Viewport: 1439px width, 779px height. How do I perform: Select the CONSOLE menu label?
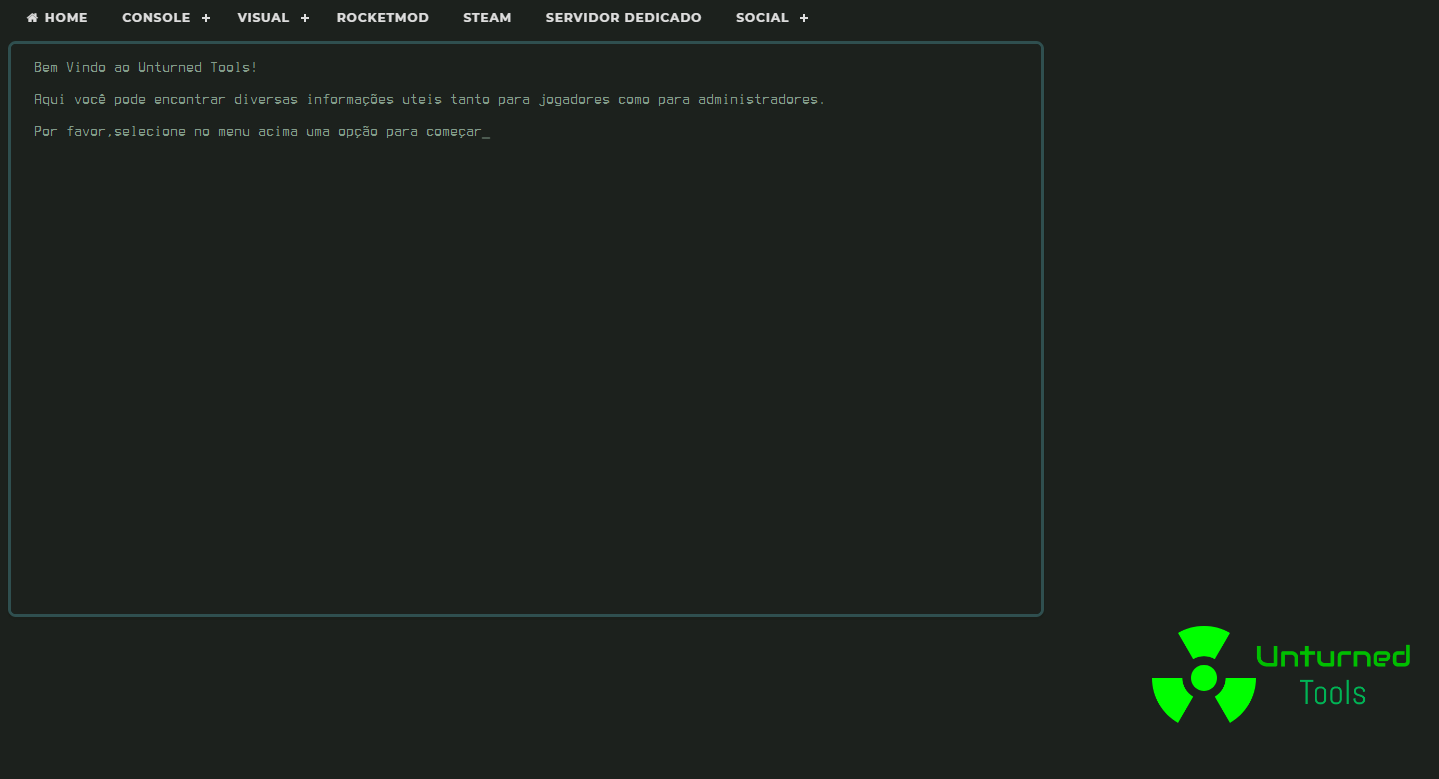click(156, 18)
